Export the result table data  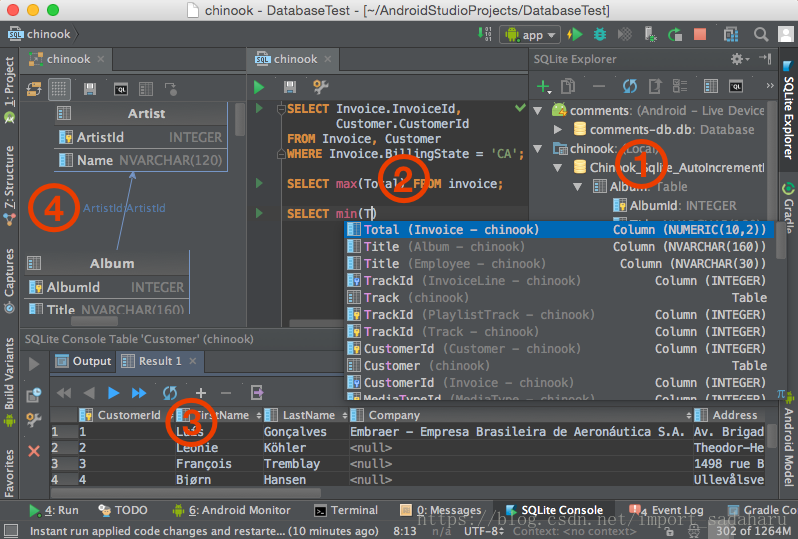257,393
